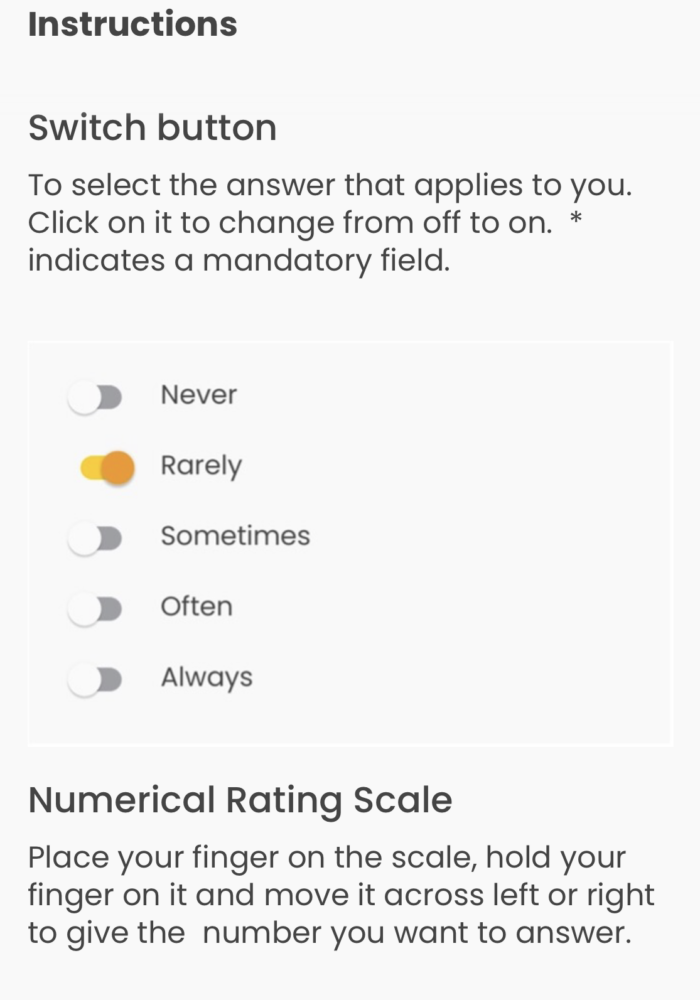Activate the Always toggle
Viewport: 700px width, 1000px height.
point(95,680)
